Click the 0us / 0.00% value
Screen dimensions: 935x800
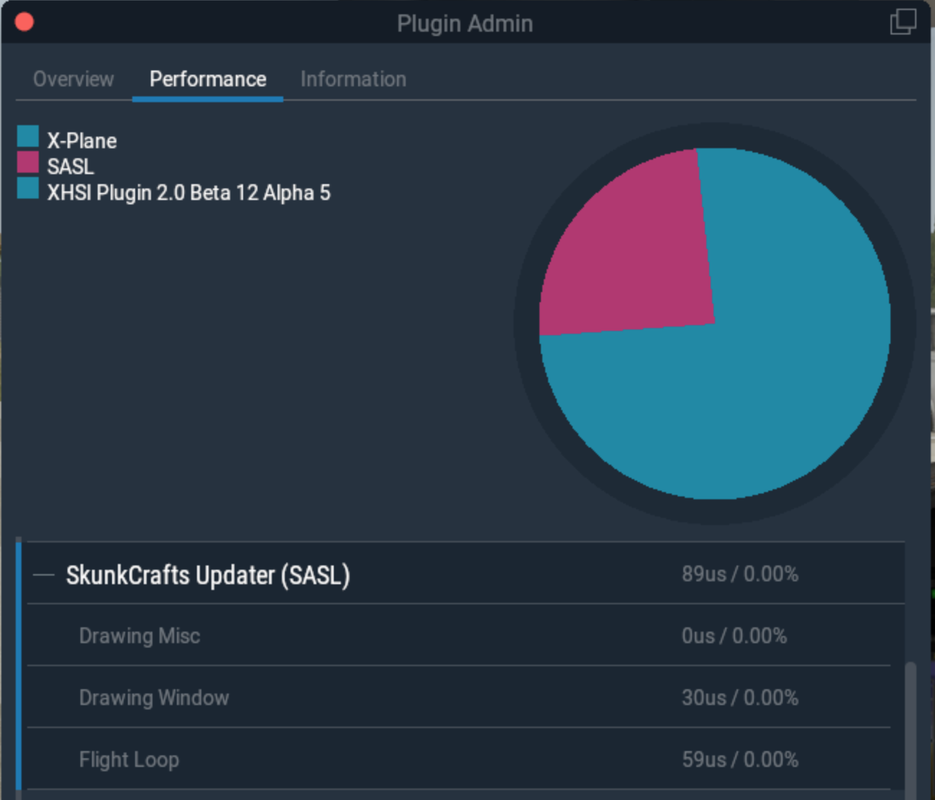(x=734, y=636)
